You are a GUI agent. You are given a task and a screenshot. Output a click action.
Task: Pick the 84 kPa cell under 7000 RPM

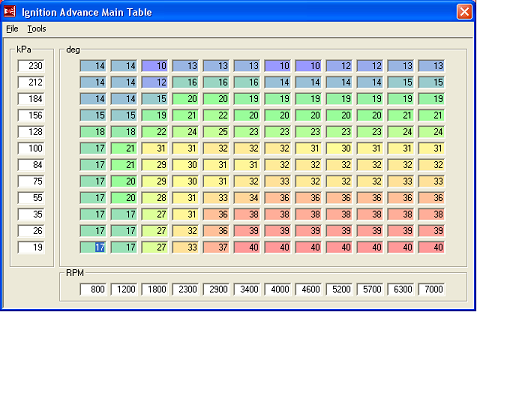tap(432, 165)
